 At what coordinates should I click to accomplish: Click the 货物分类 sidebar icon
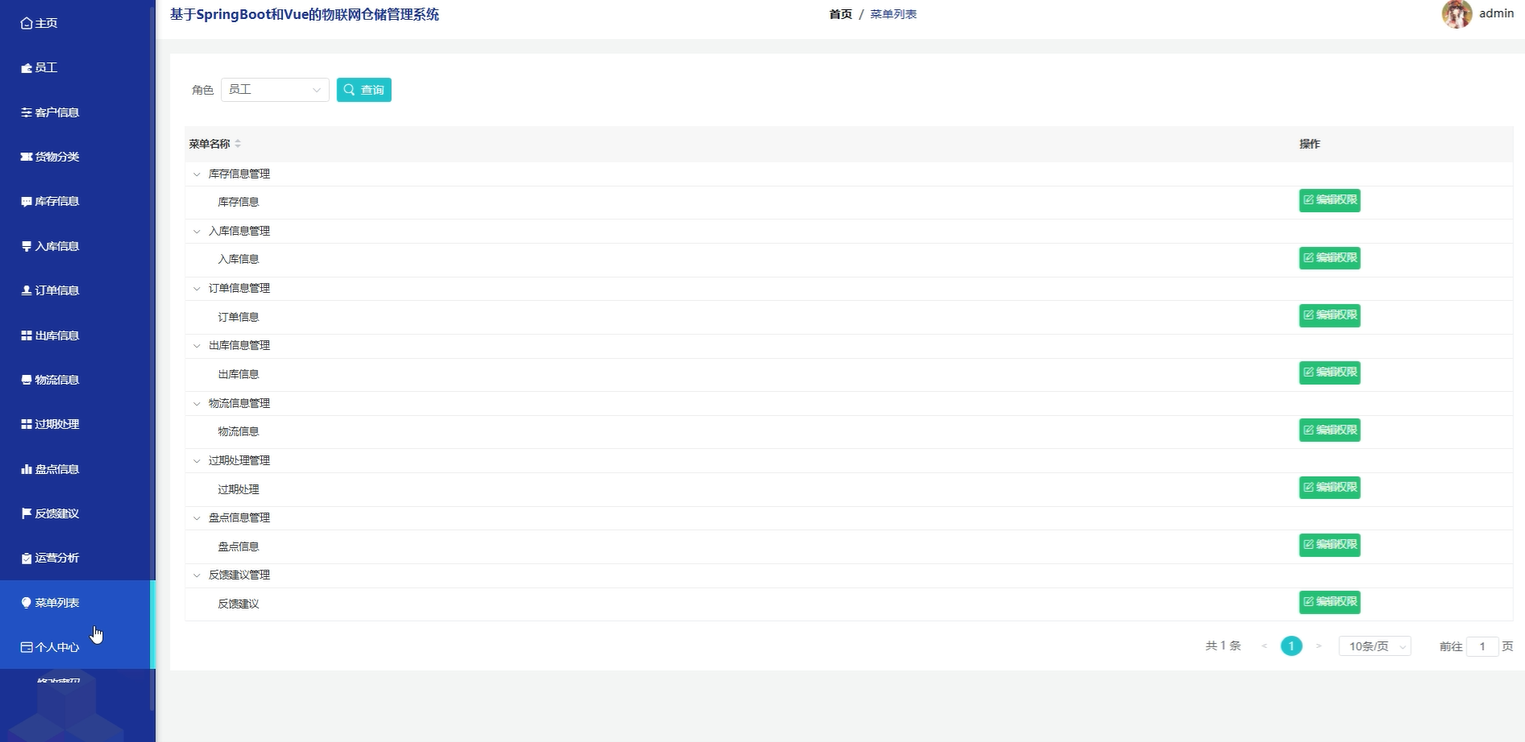(x=27, y=157)
